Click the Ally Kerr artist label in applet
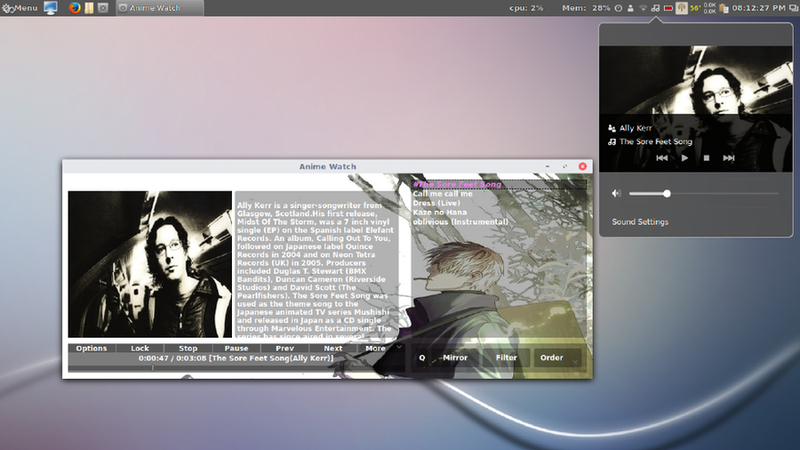 636,128
